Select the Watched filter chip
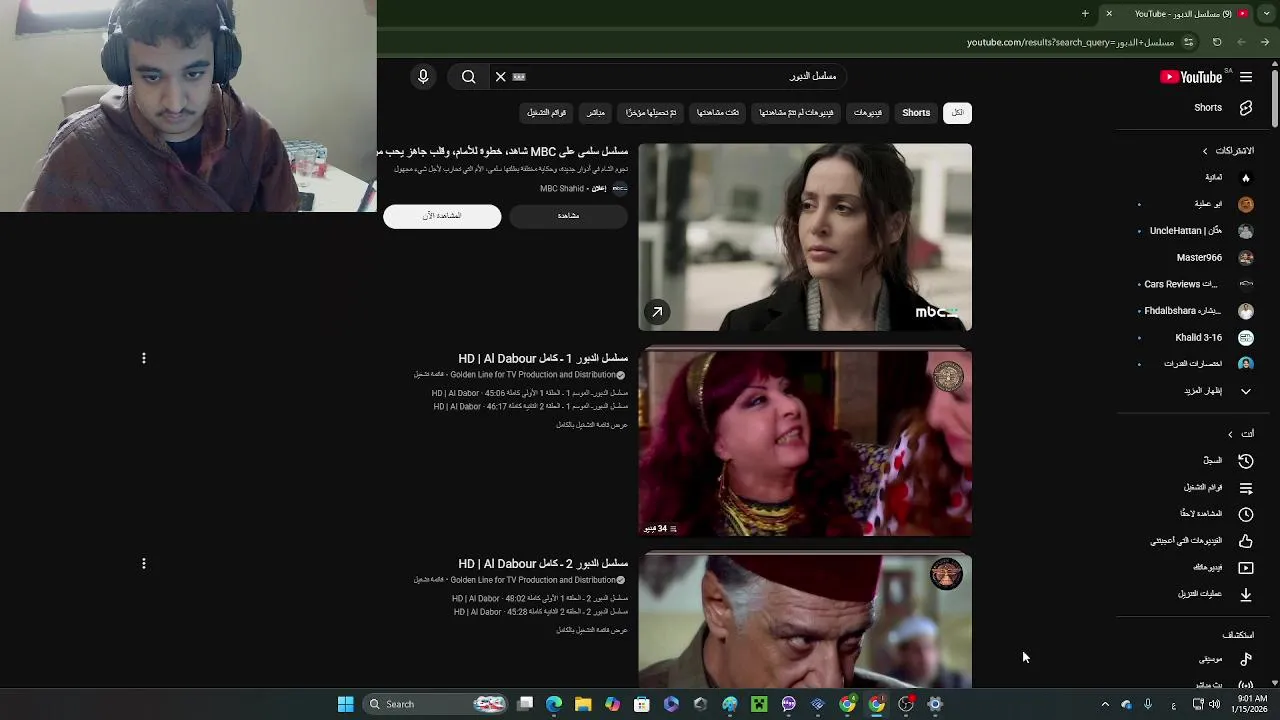 [718, 113]
